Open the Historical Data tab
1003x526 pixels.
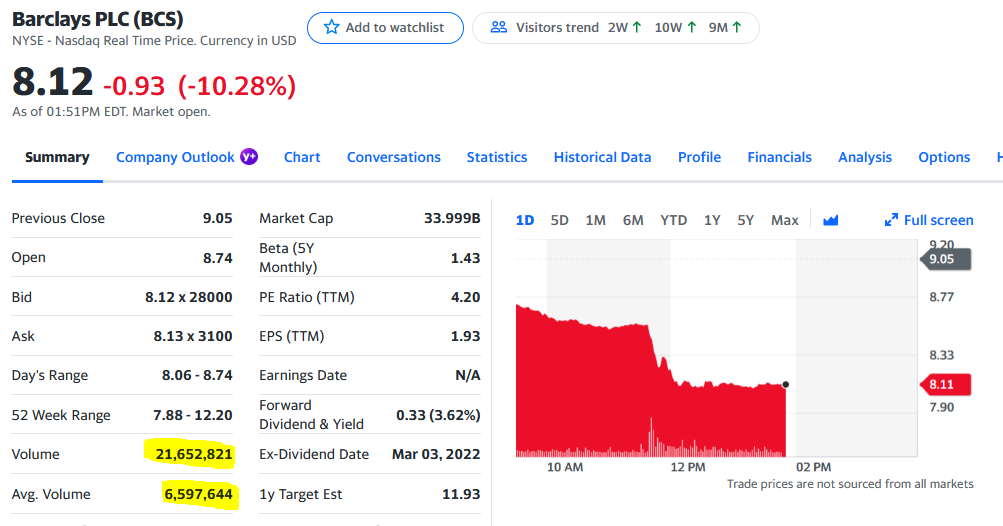pyautogui.click(x=603, y=157)
